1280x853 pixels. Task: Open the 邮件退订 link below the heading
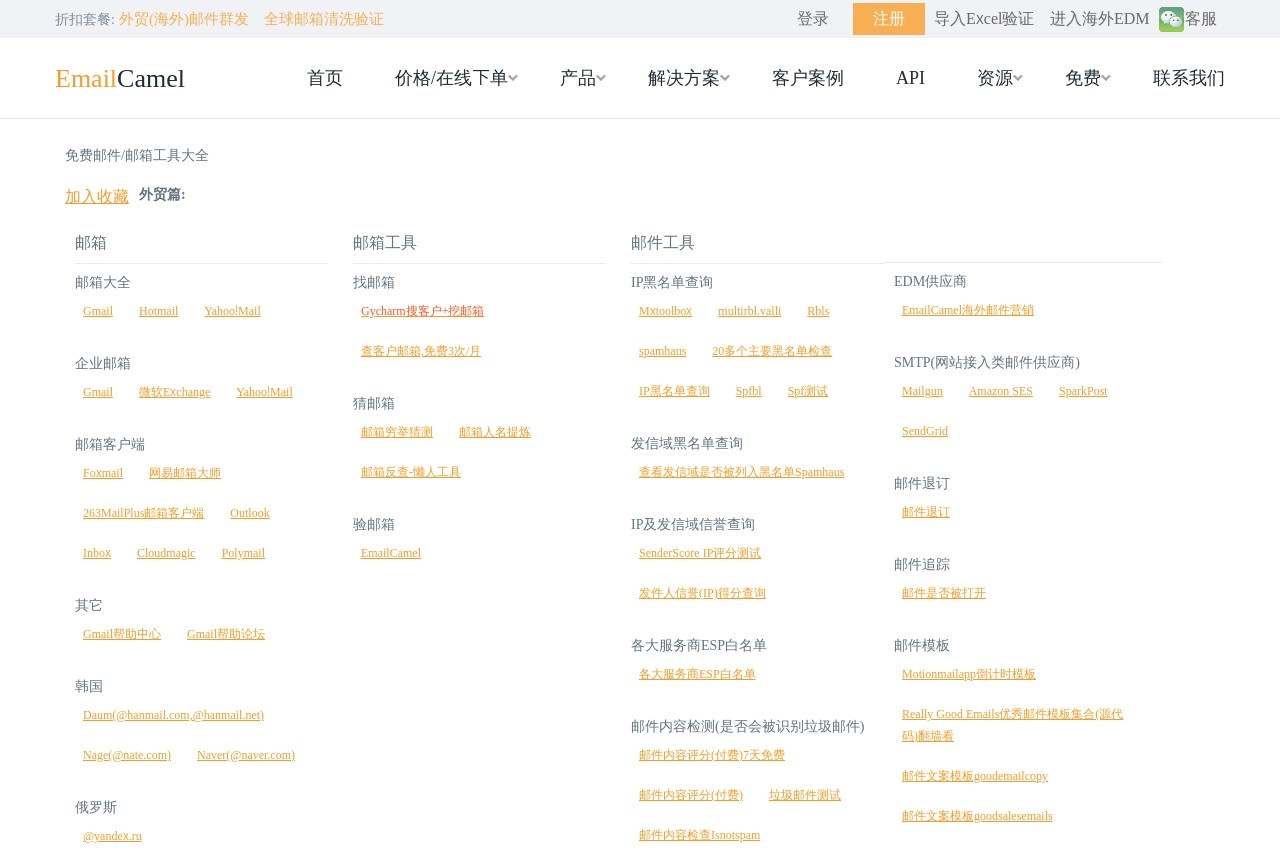pyautogui.click(x=926, y=512)
